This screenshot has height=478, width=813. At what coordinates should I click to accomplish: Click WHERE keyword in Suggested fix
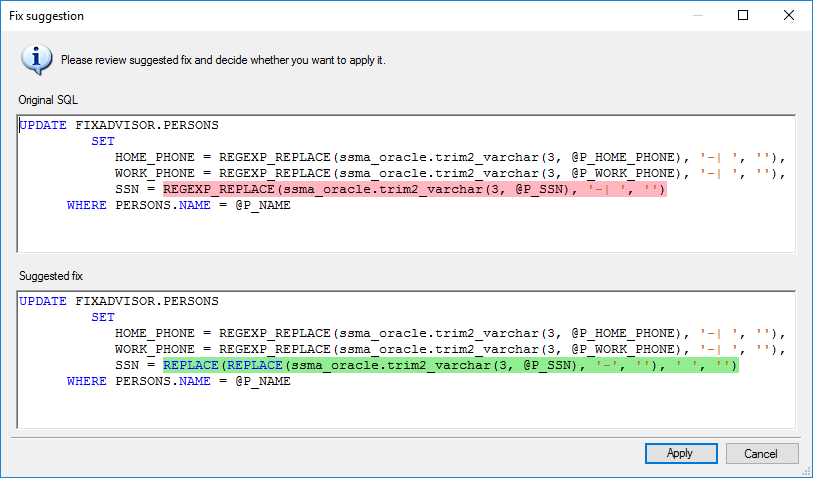(x=87, y=381)
